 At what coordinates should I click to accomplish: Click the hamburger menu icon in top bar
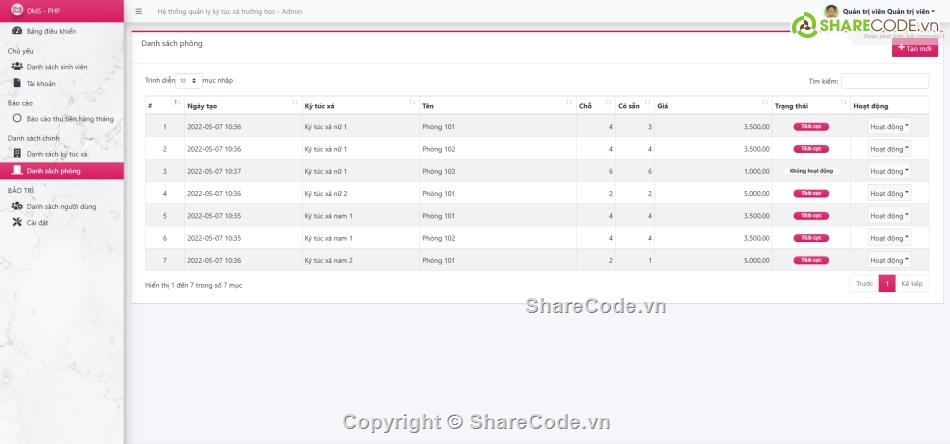click(138, 11)
